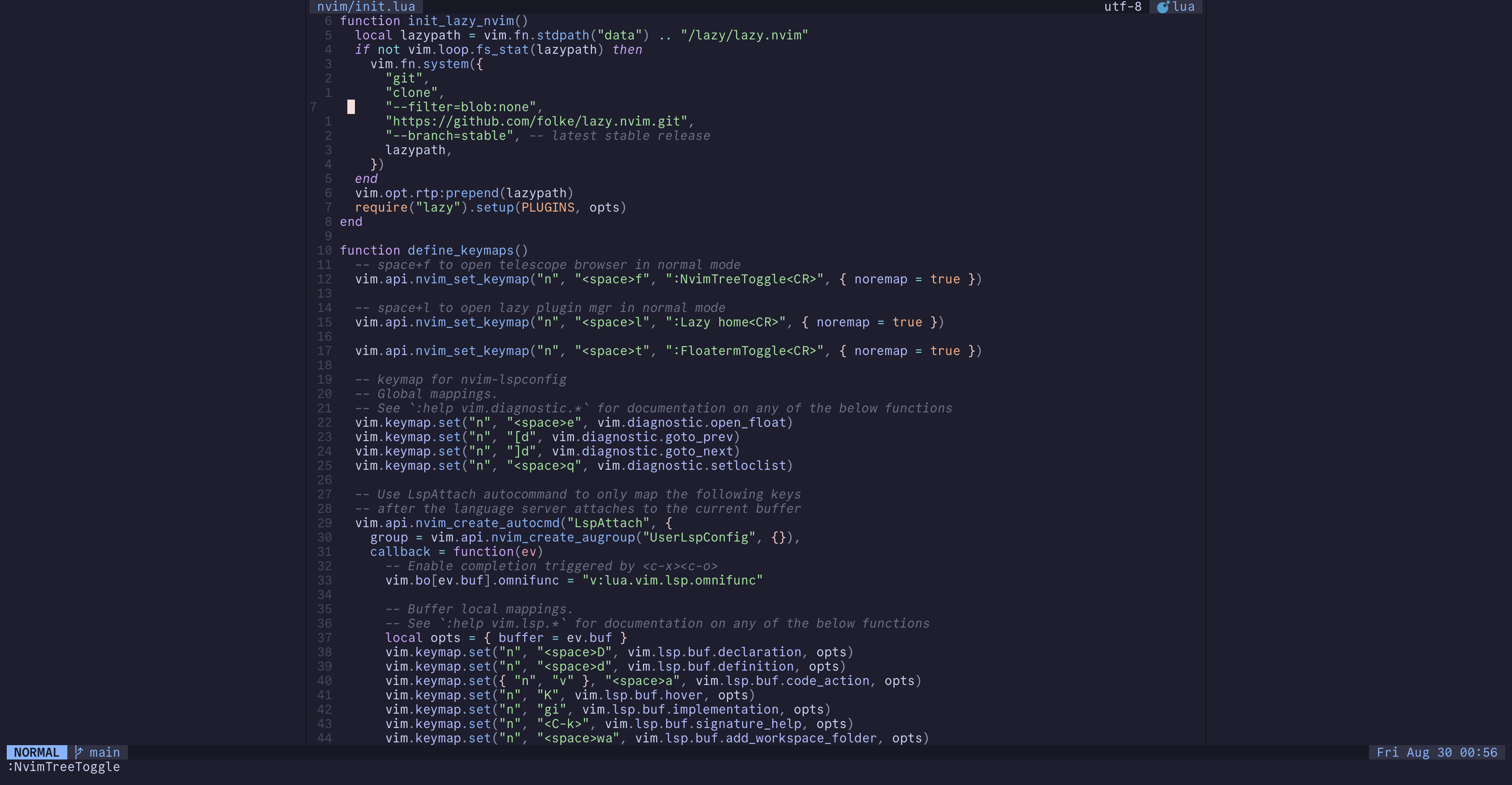The height and width of the screenshot is (785, 1512).
Task: Click the "--filter=blob:none" string
Action: click(x=460, y=107)
